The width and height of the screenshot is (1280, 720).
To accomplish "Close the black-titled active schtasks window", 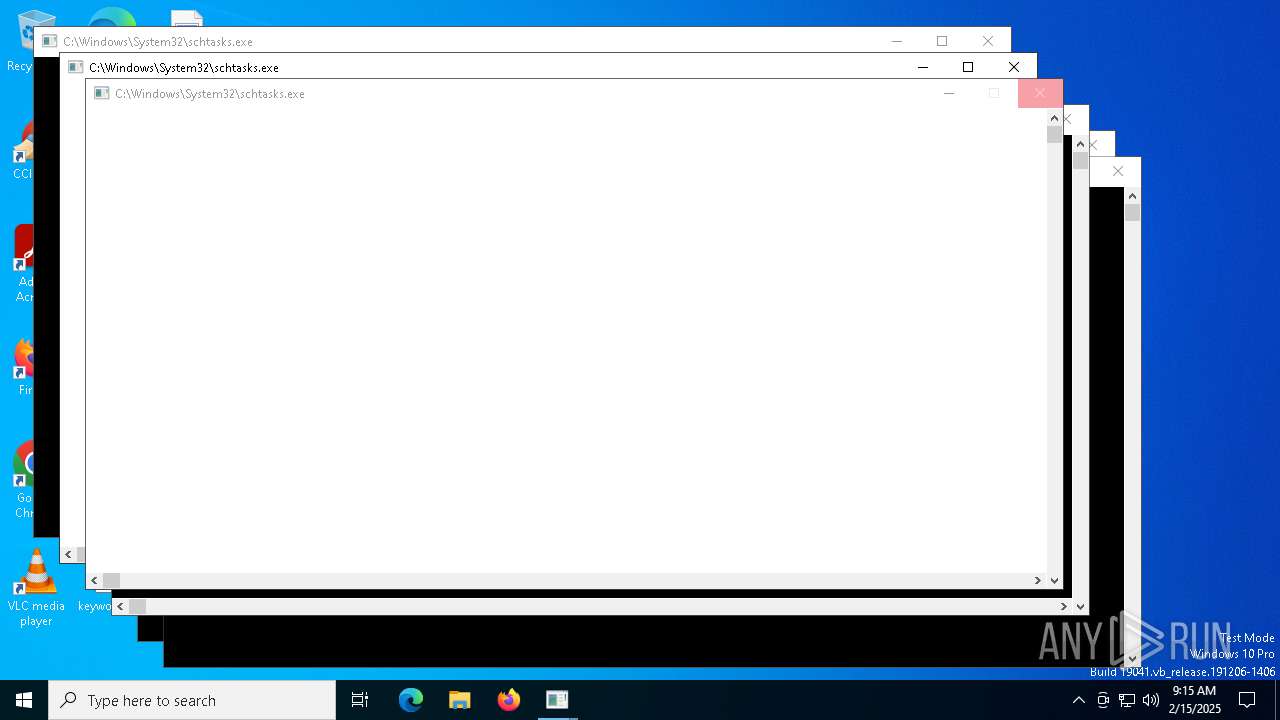I will (1014, 67).
